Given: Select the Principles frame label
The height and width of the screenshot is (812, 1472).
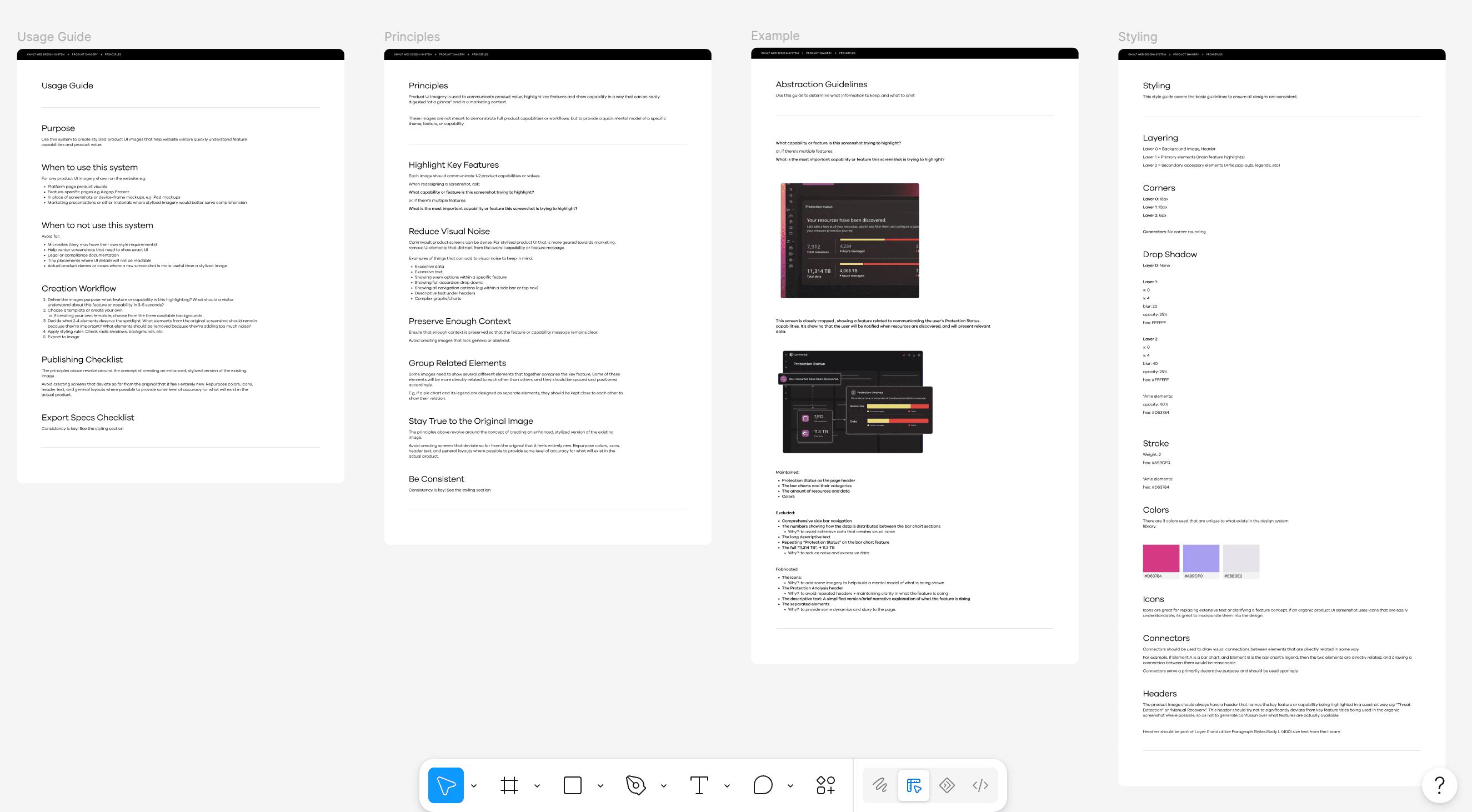Looking at the screenshot, I should [412, 37].
